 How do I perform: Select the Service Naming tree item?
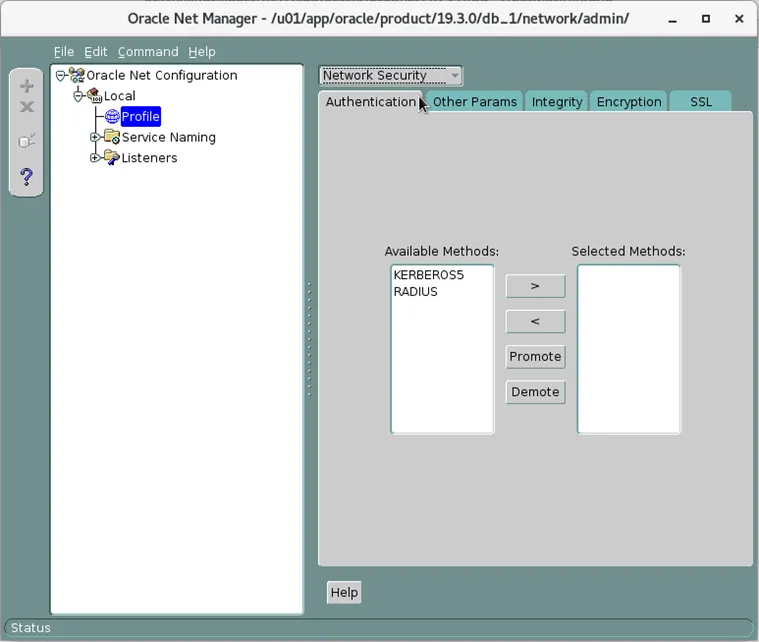click(168, 138)
